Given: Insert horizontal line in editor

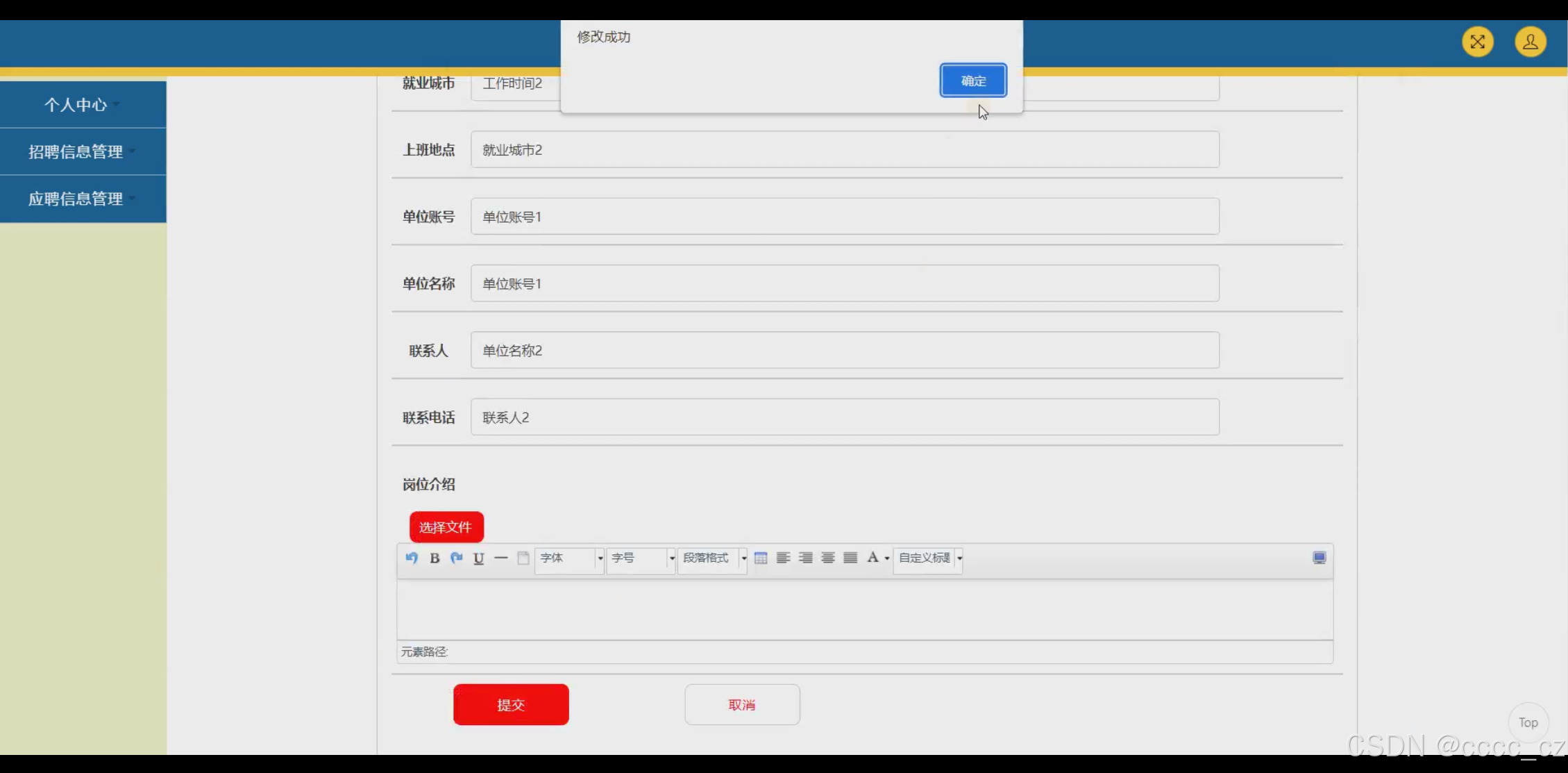Looking at the screenshot, I should pyautogui.click(x=500, y=558).
